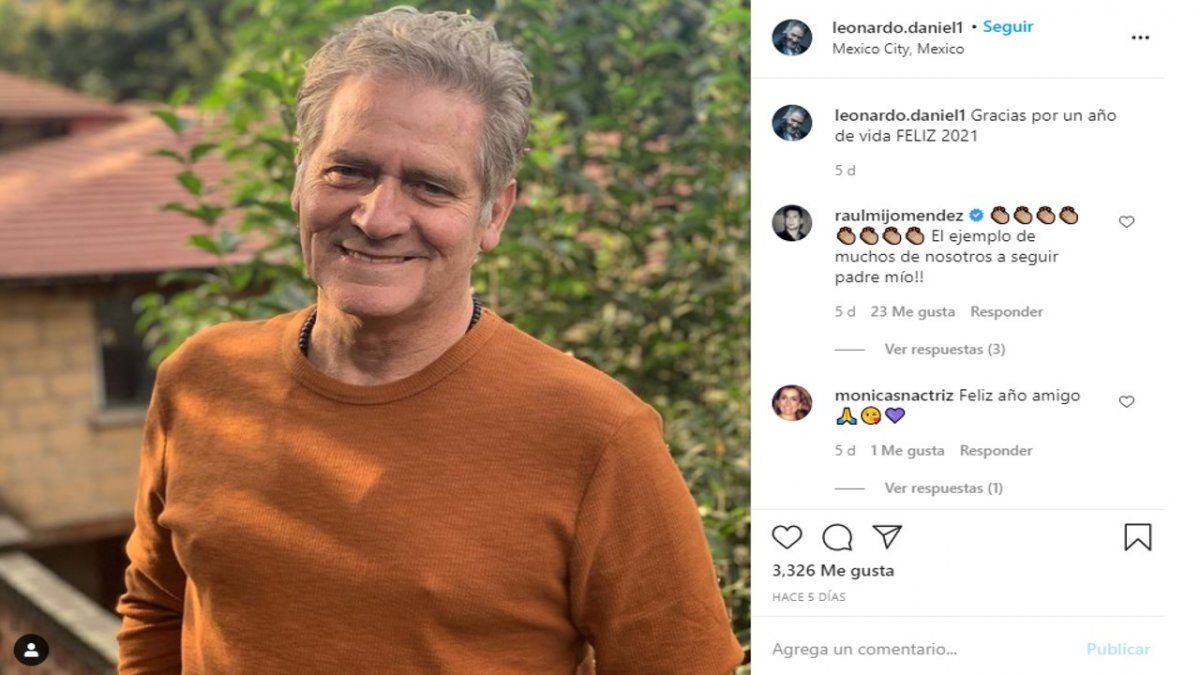The image size is (1200, 675).
Task: Reply with 'Responder' on the first comment
Action: (x=1007, y=311)
